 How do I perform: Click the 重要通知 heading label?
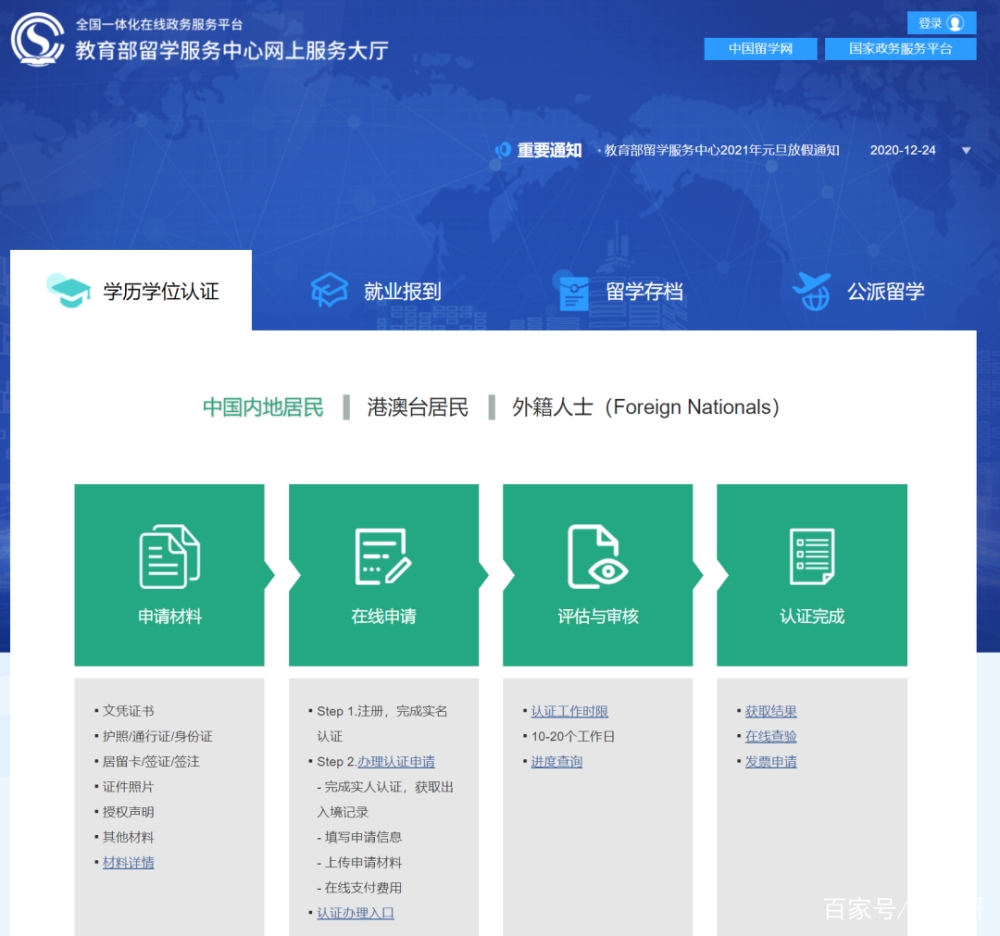[549, 150]
